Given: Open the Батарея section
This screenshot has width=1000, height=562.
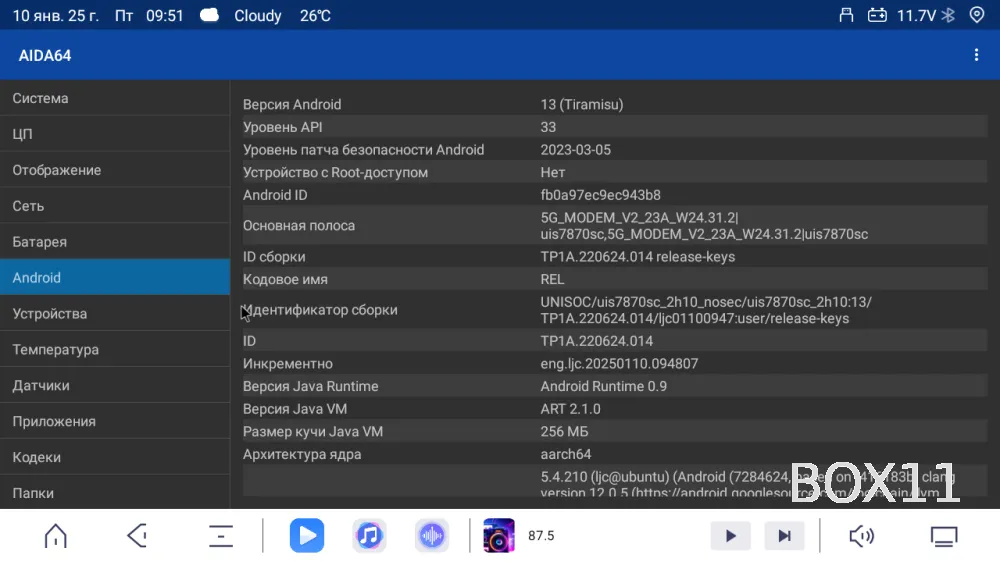Looking at the screenshot, I should pos(115,242).
